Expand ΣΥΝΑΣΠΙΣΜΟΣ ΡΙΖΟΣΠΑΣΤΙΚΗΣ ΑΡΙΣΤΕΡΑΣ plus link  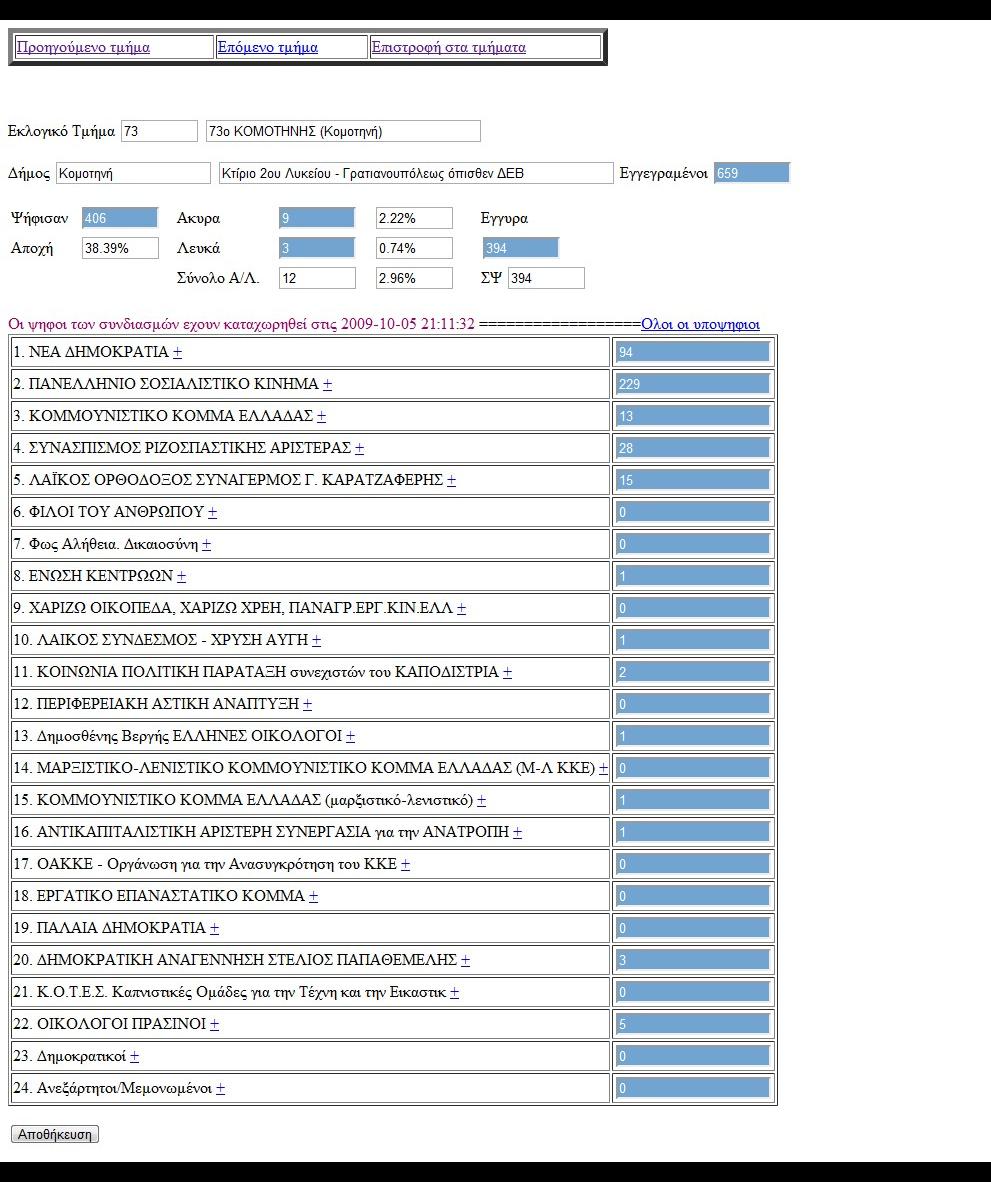[359, 449]
